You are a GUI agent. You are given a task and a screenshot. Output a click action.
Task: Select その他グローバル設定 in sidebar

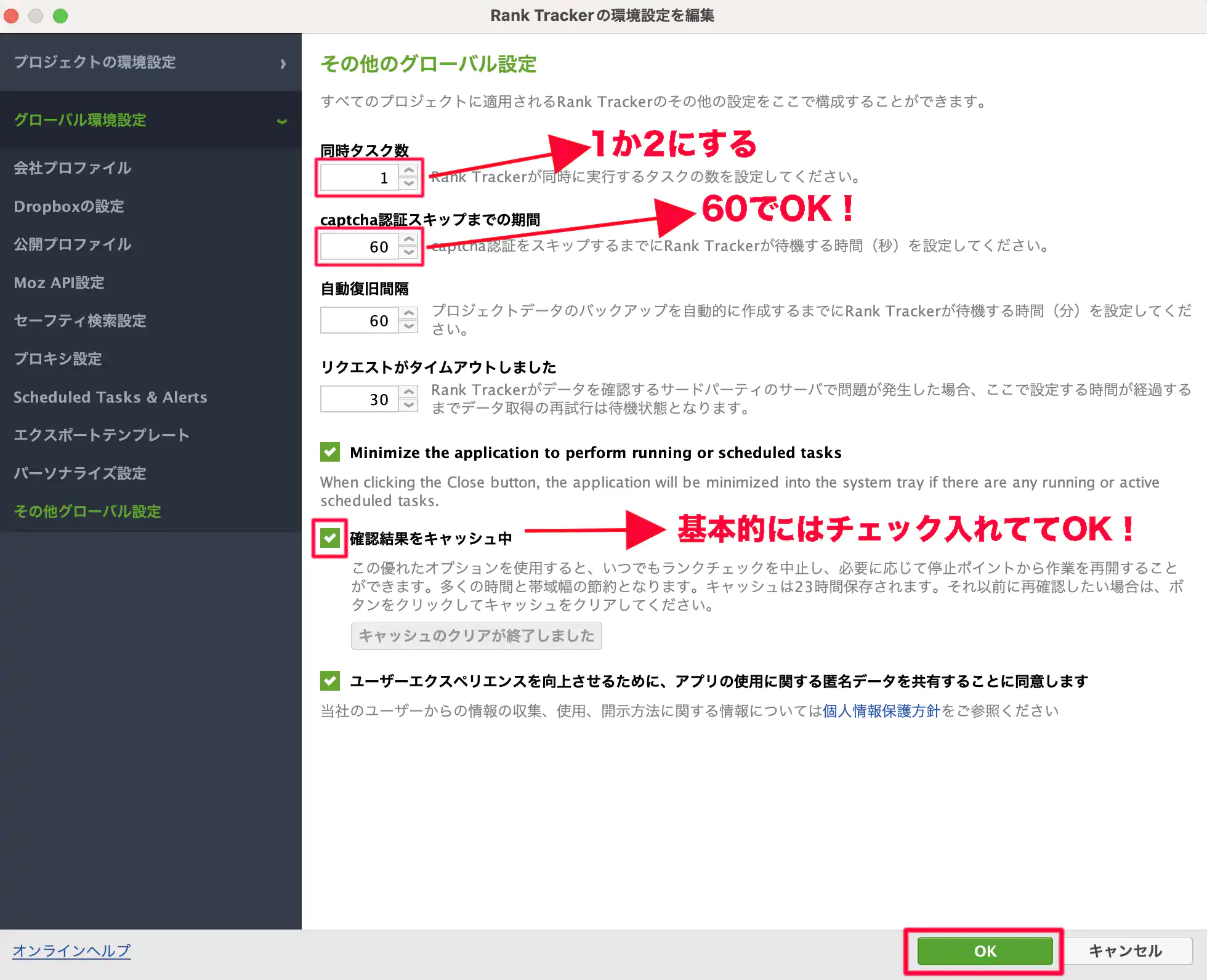tap(87, 512)
